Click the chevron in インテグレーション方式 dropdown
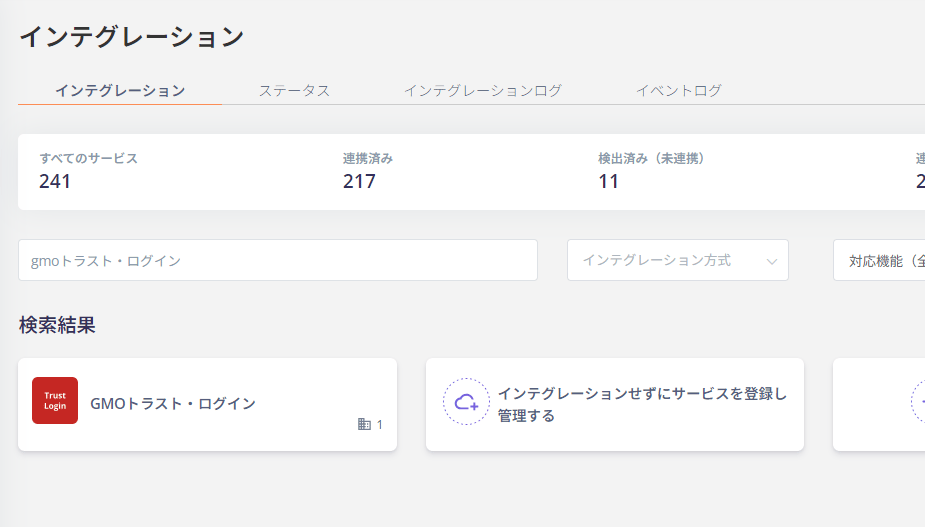Image resolution: width=925 pixels, height=527 pixels. (x=772, y=261)
